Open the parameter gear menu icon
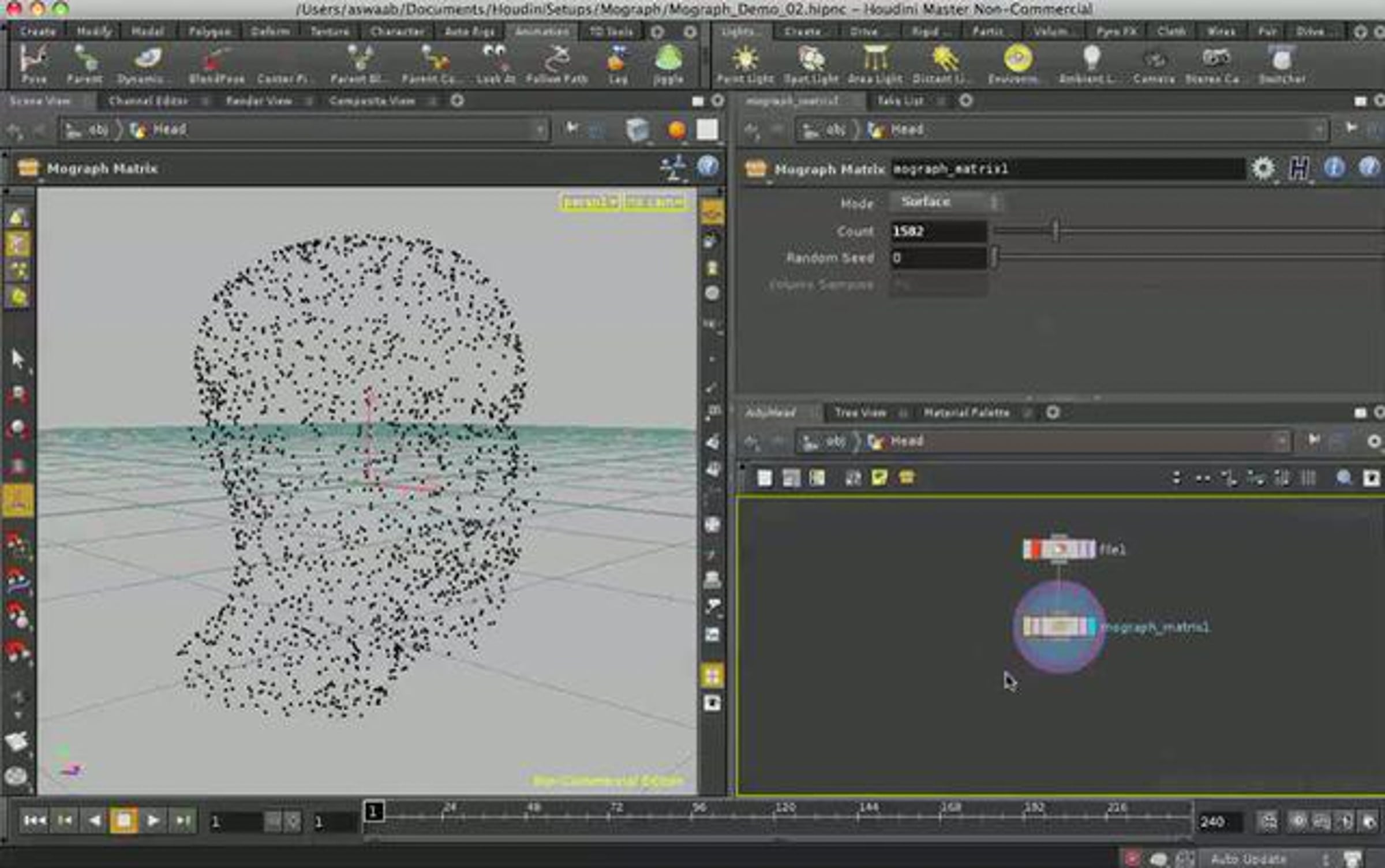 point(1263,169)
